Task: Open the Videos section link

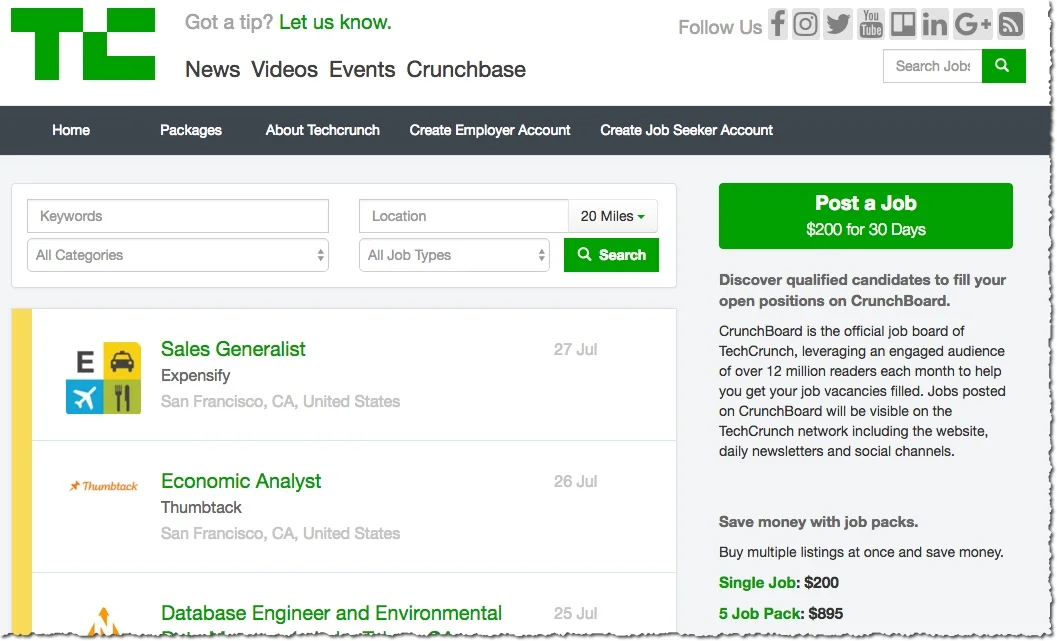Action: coord(284,69)
